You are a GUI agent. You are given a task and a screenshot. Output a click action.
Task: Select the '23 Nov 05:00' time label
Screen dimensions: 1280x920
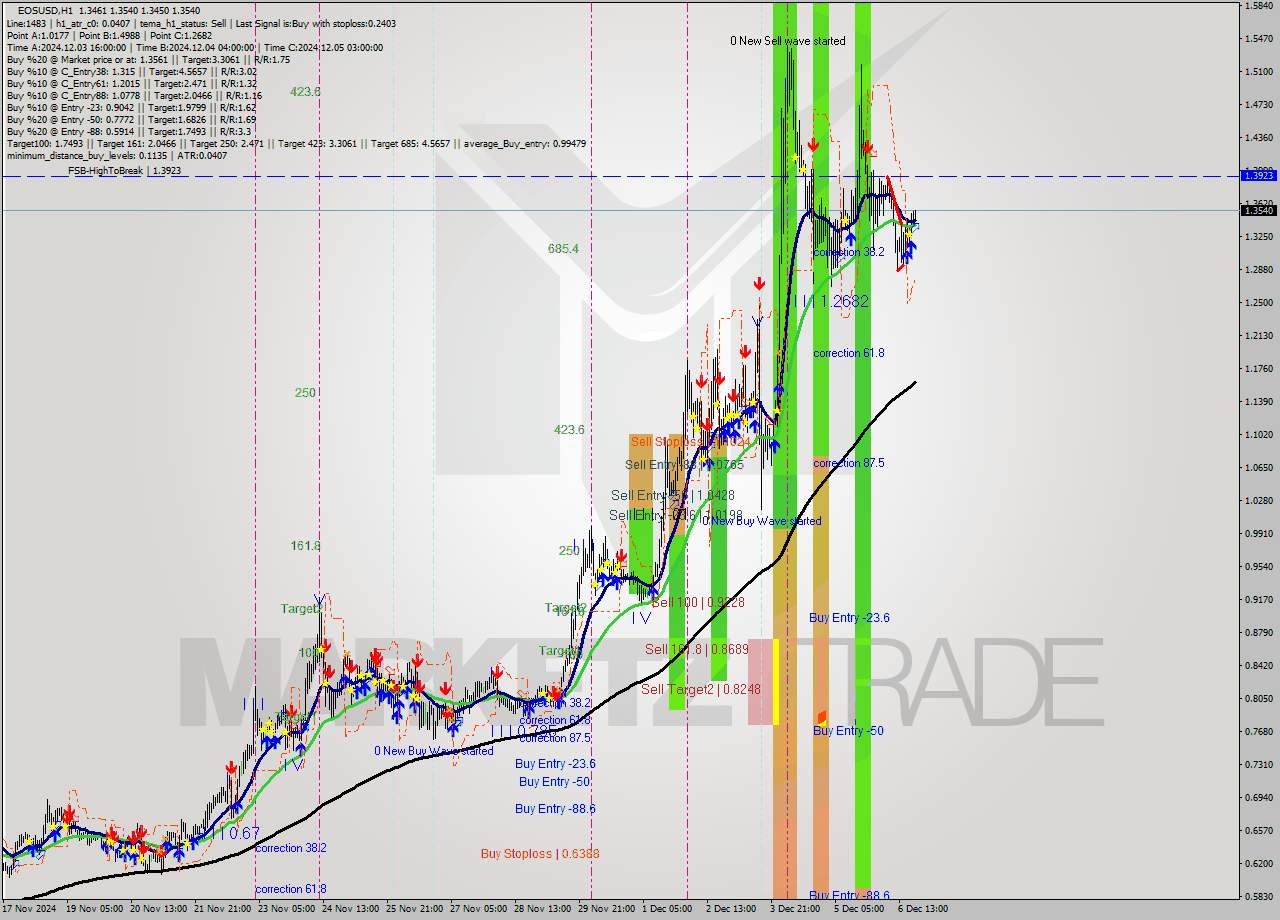click(286, 909)
